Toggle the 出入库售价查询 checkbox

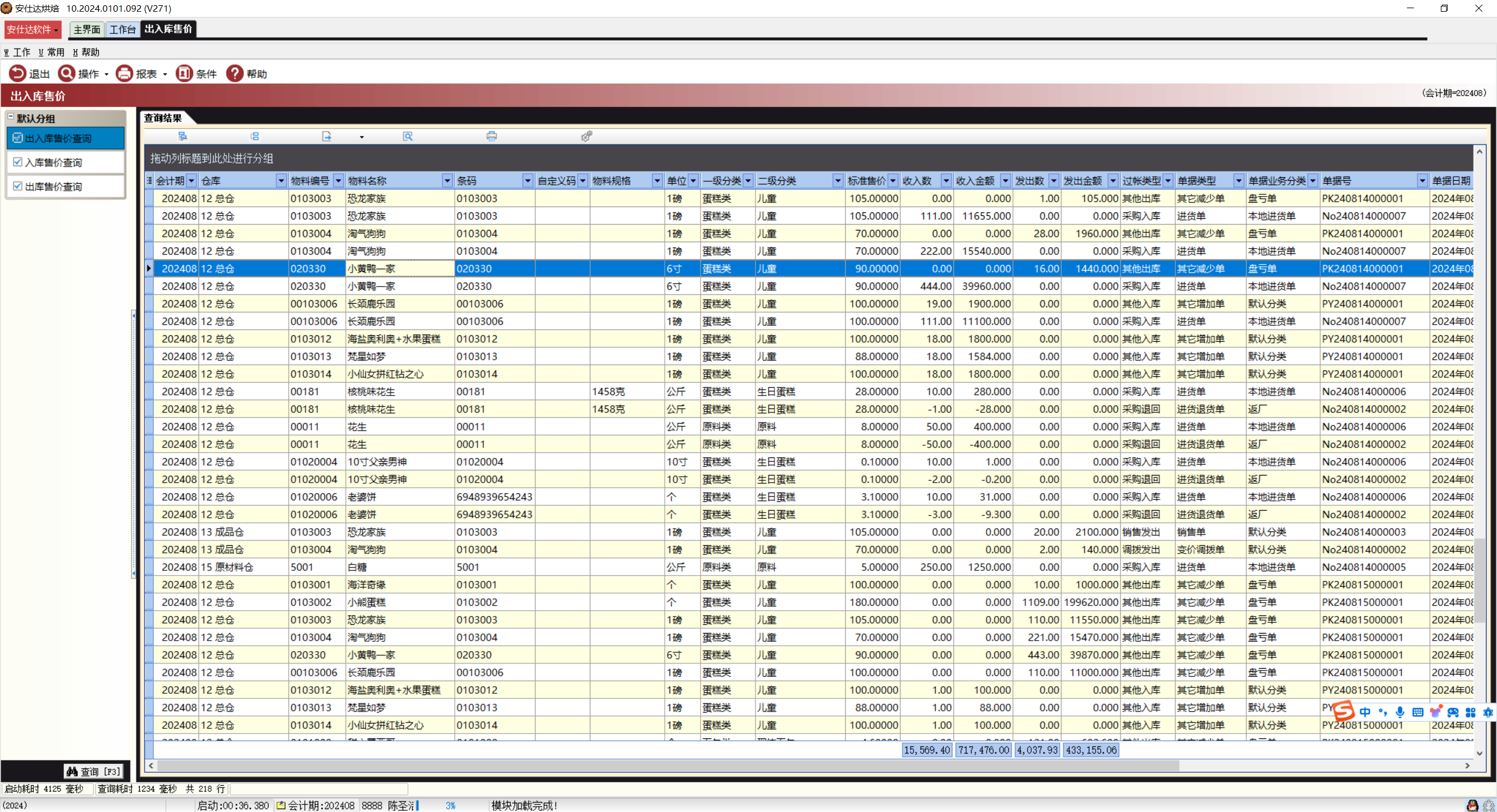(18, 138)
